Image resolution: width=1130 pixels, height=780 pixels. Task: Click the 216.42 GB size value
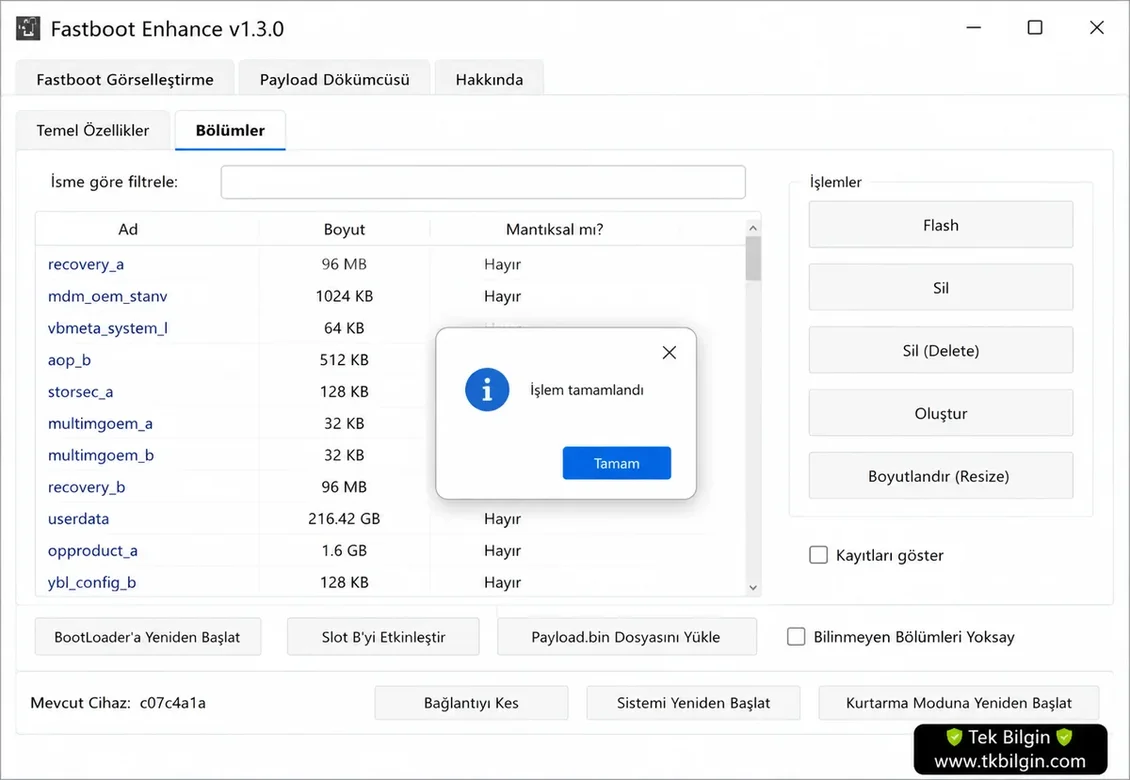click(344, 518)
